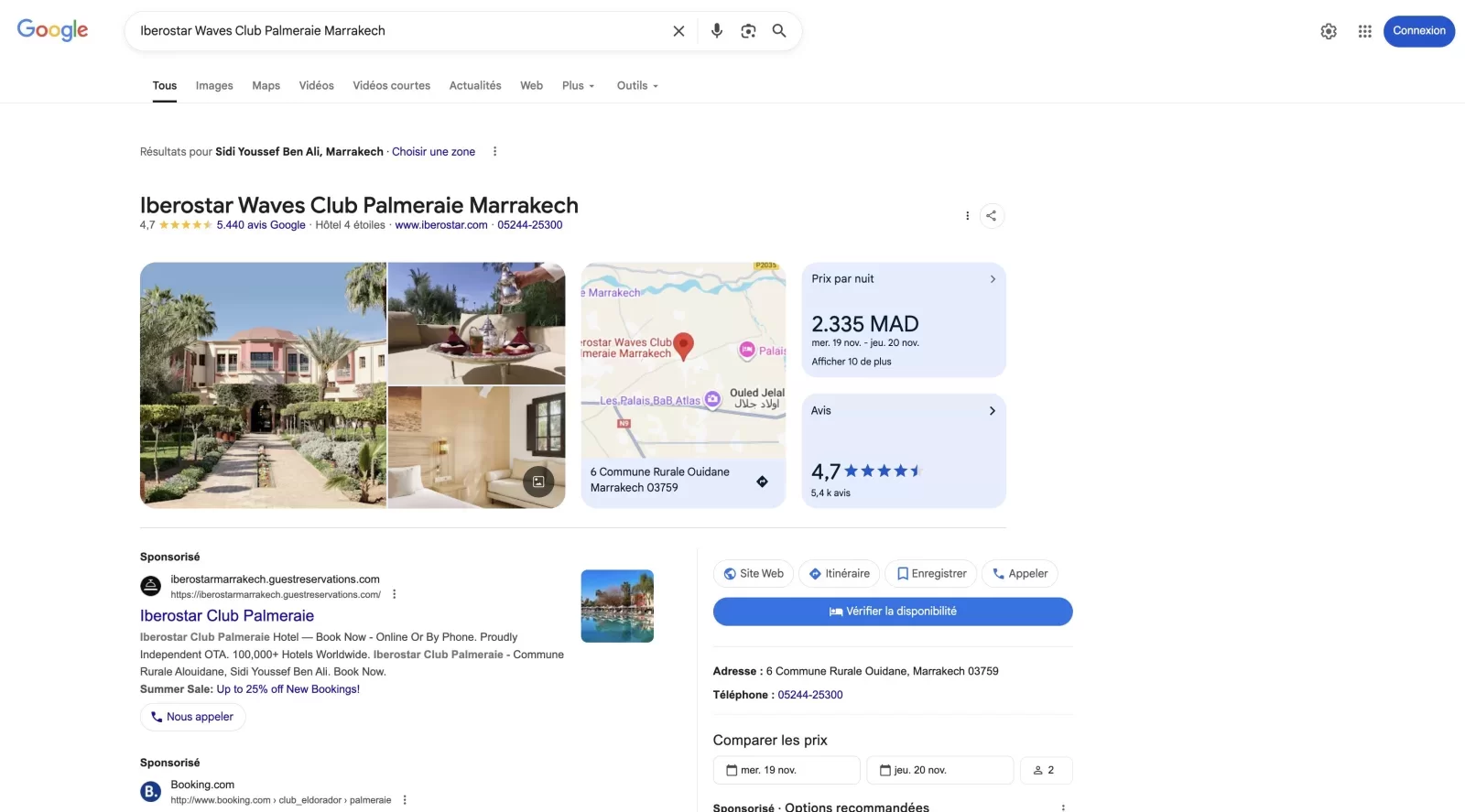Expand the Avis card chevron
The width and height of the screenshot is (1465, 812).
click(993, 411)
